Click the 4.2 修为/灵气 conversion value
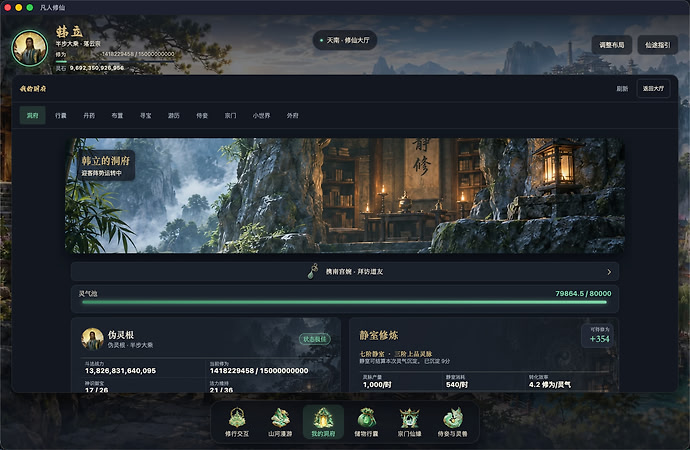The height and width of the screenshot is (450, 690). pos(550,385)
